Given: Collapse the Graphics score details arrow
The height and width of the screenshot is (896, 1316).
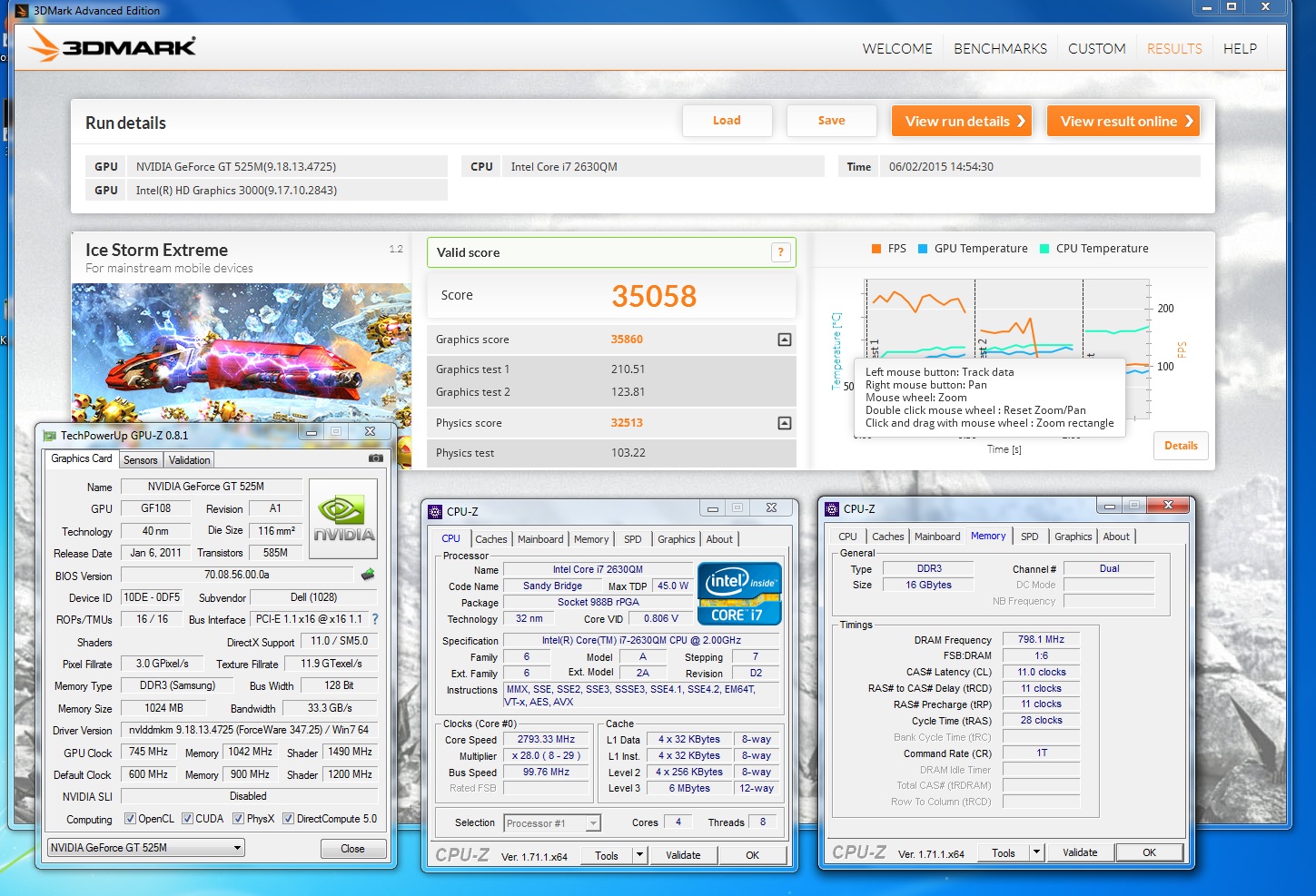Looking at the screenshot, I should tap(785, 340).
